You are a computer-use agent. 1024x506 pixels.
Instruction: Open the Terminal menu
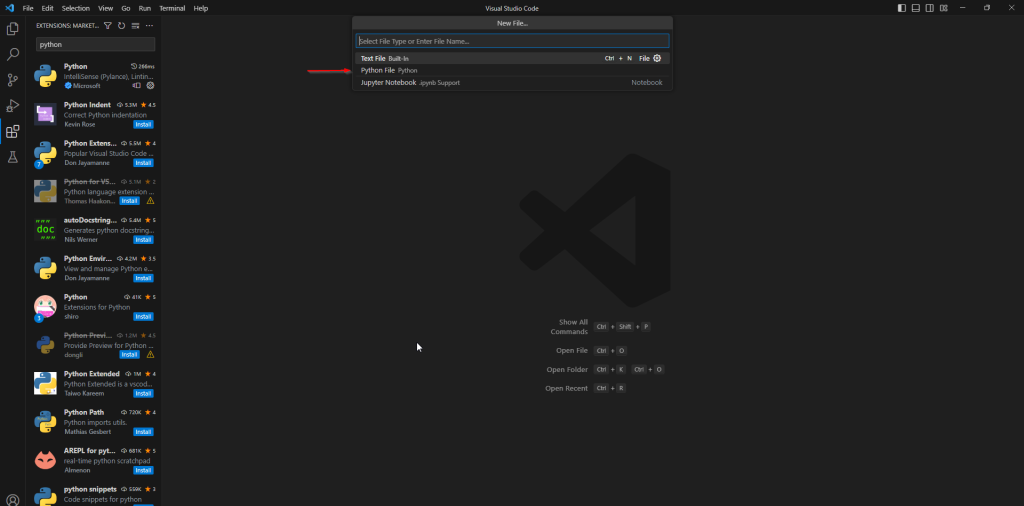tap(171, 8)
